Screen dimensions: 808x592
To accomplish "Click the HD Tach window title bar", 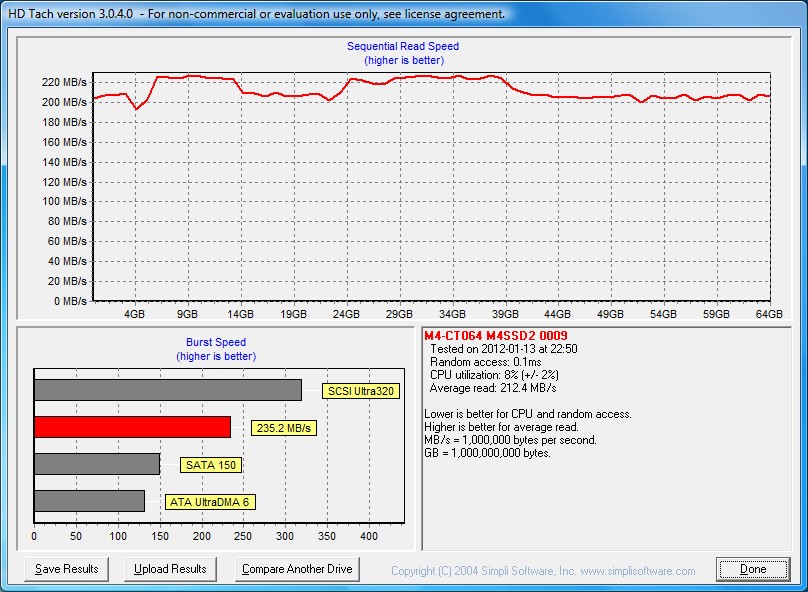I will click(404, 14).
